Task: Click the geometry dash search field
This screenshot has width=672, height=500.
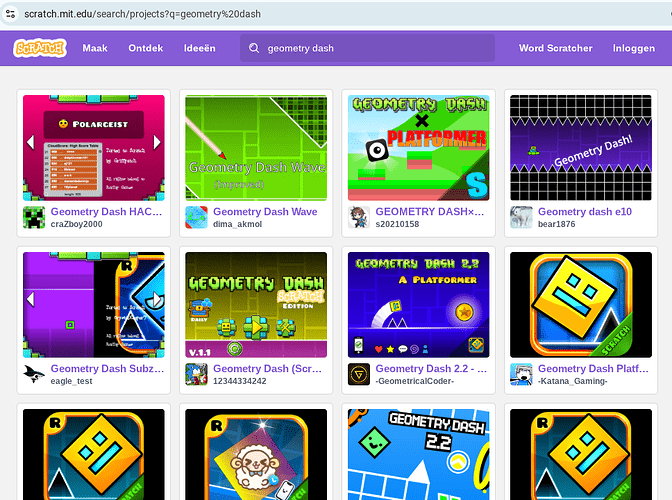Action: pyautogui.click(x=367, y=48)
